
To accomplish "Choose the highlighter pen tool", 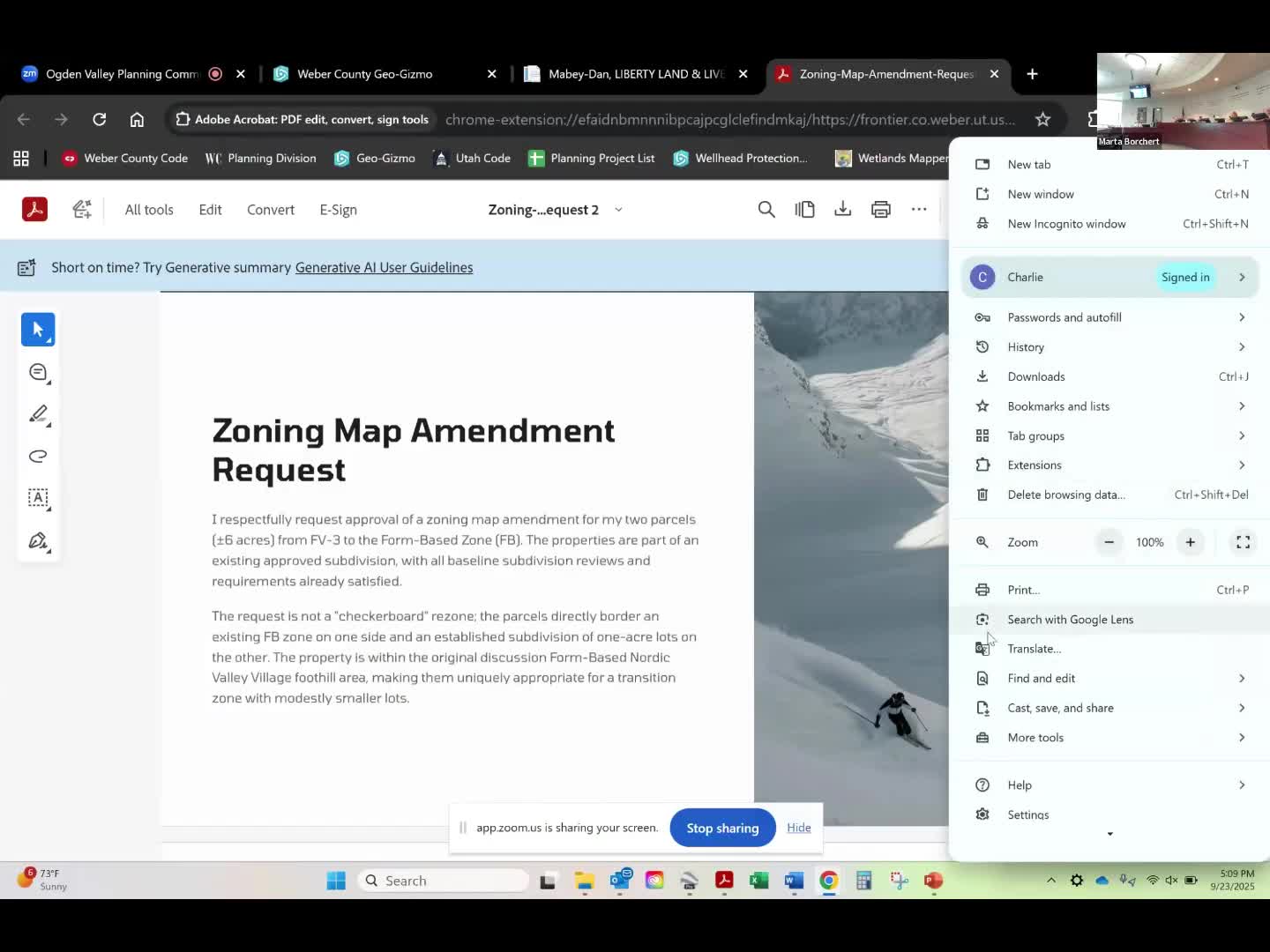I will pyautogui.click(x=38, y=414).
